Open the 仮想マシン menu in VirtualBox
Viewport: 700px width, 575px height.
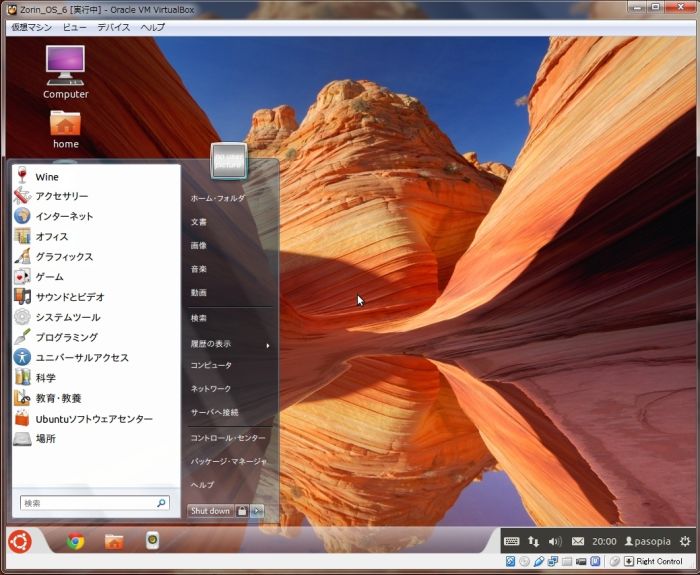[31, 27]
